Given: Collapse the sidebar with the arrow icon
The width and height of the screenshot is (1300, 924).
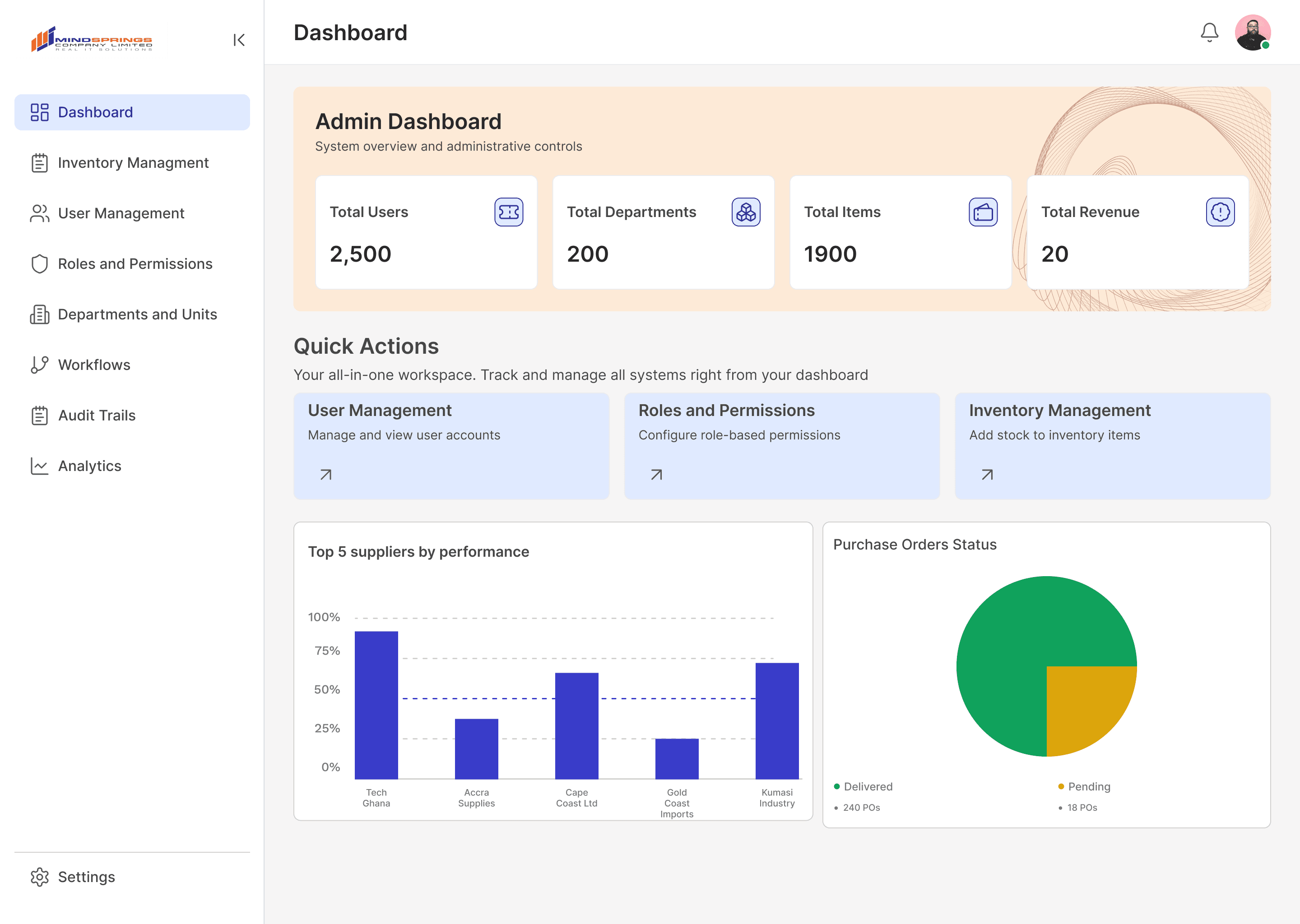Looking at the screenshot, I should [239, 40].
